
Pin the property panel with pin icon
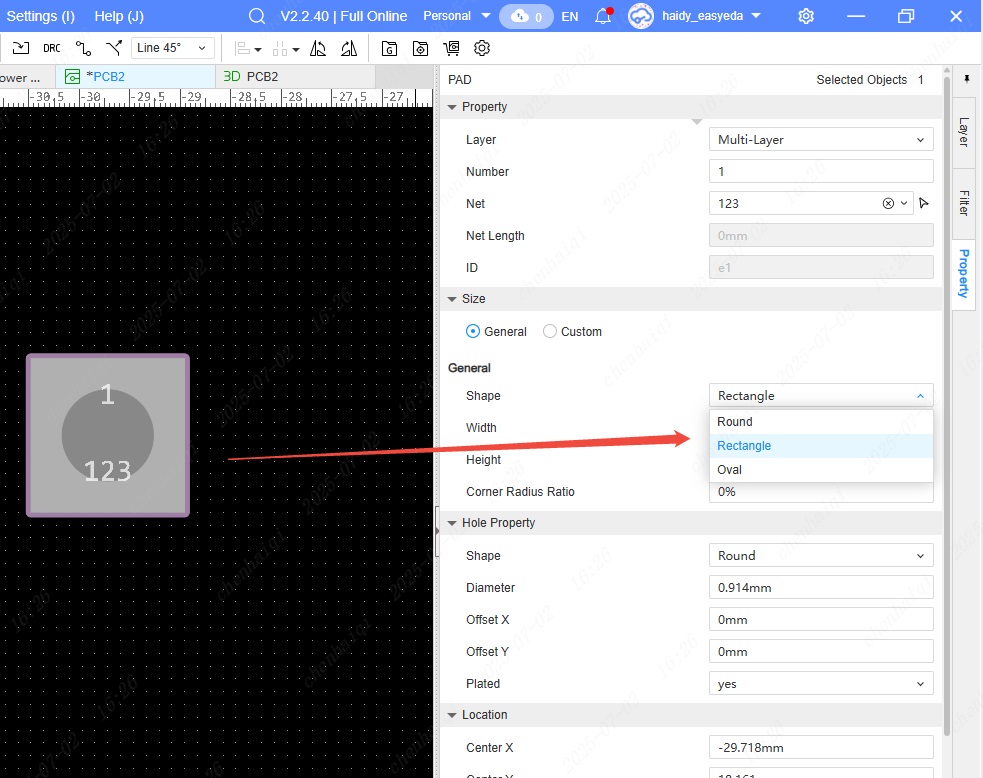click(967, 78)
